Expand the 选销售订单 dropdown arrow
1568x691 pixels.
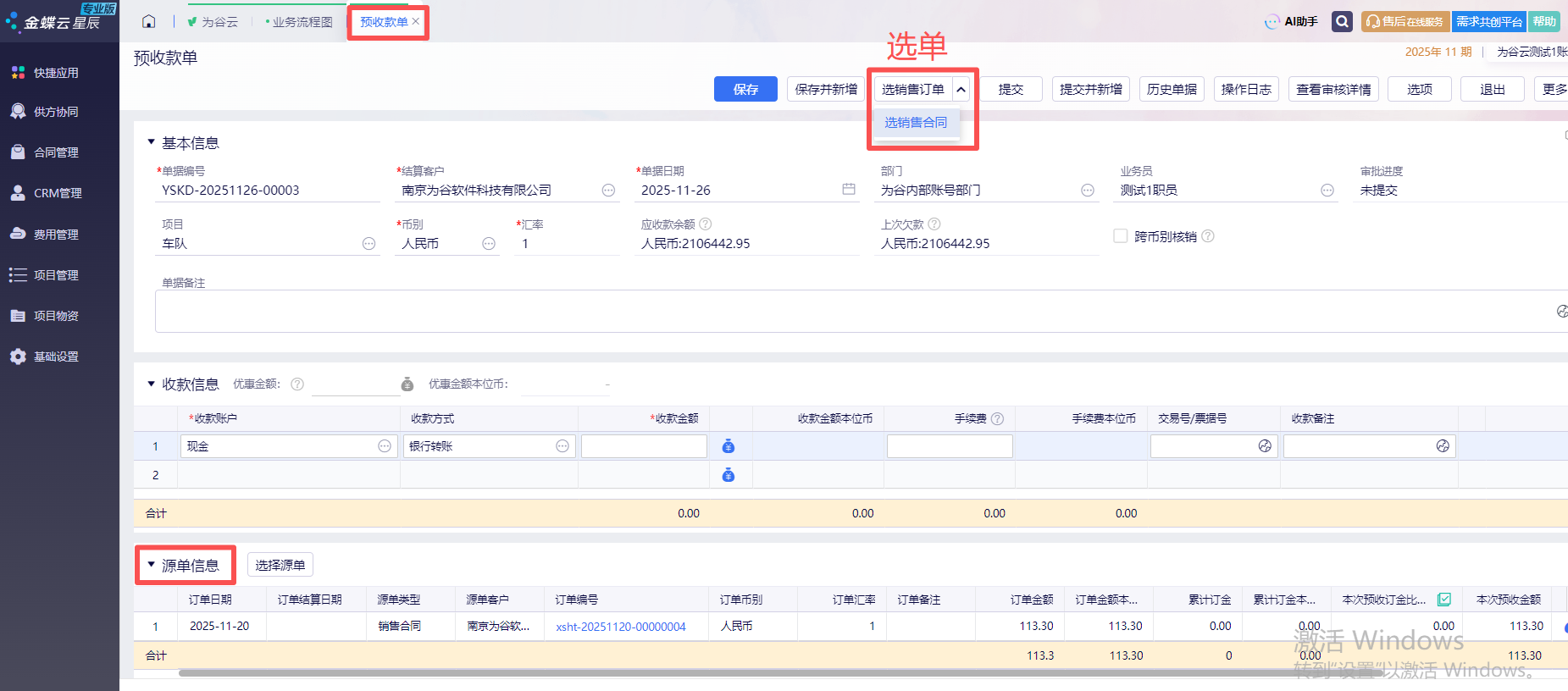click(x=961, y=89)
